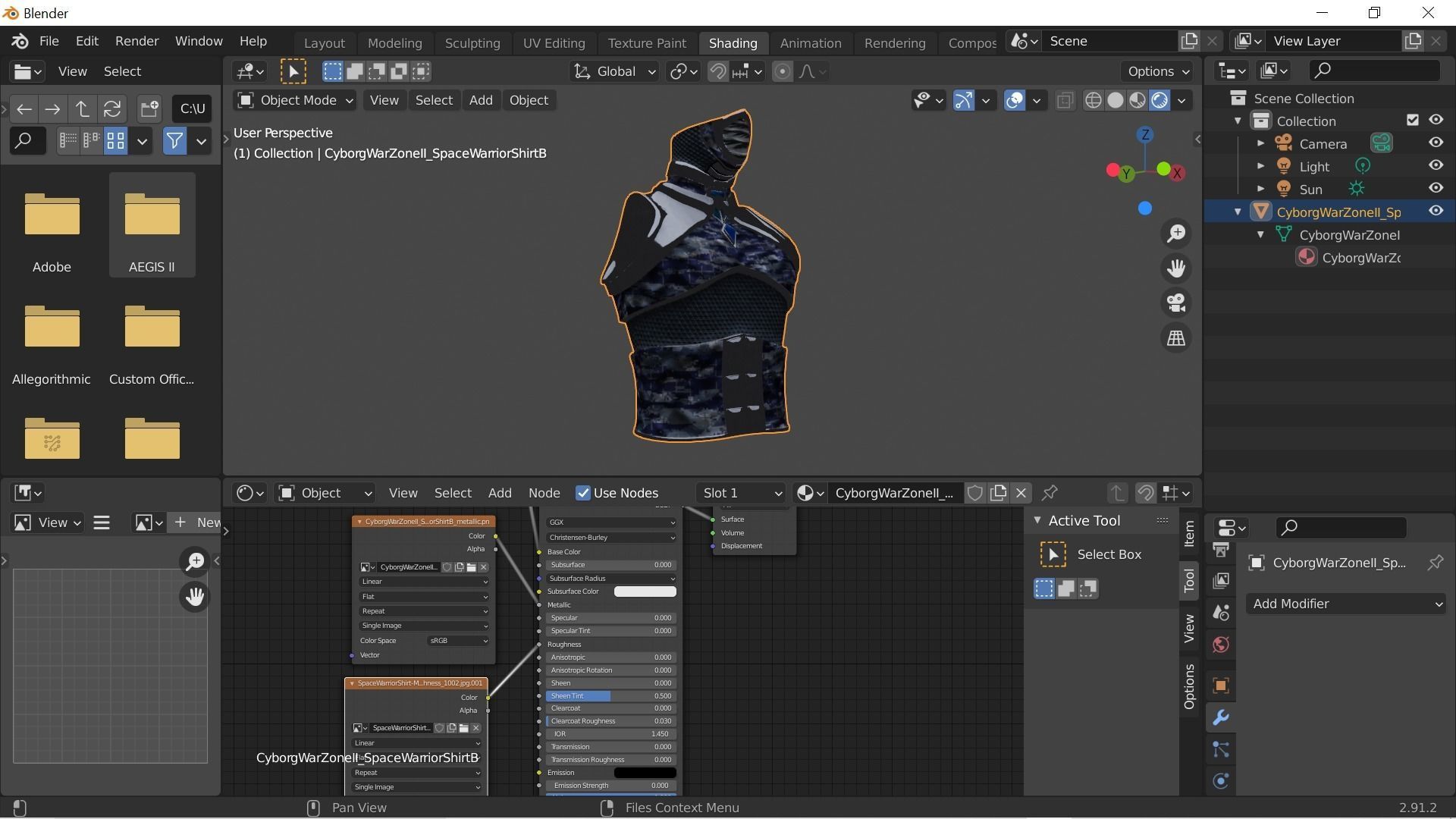Viewport: 1456px width, 819px height.
Task: Toggle file browser filter funnel
Action: pos(174,141)
